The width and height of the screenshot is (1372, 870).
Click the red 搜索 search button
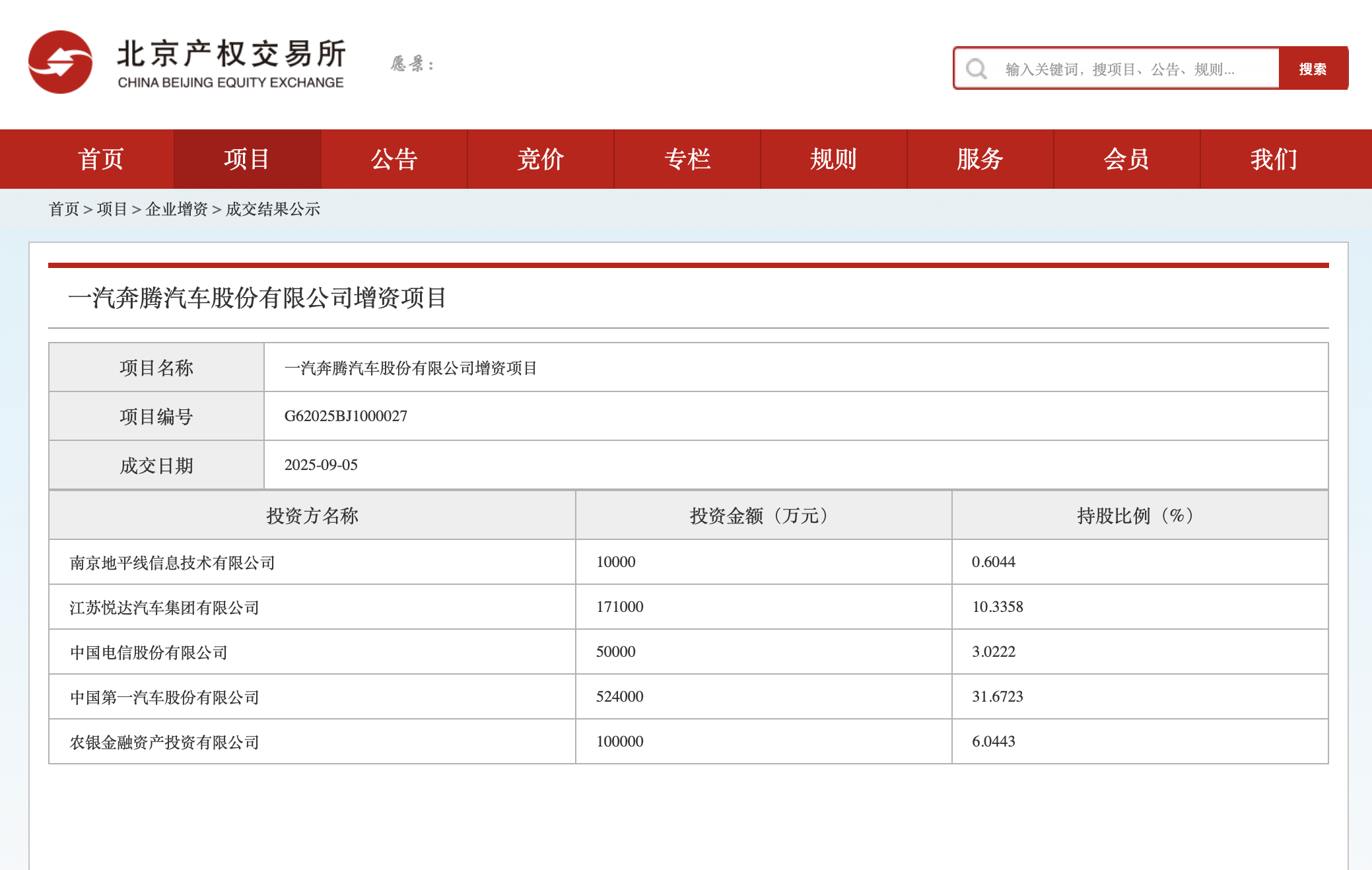click(x=1312, y=69)
